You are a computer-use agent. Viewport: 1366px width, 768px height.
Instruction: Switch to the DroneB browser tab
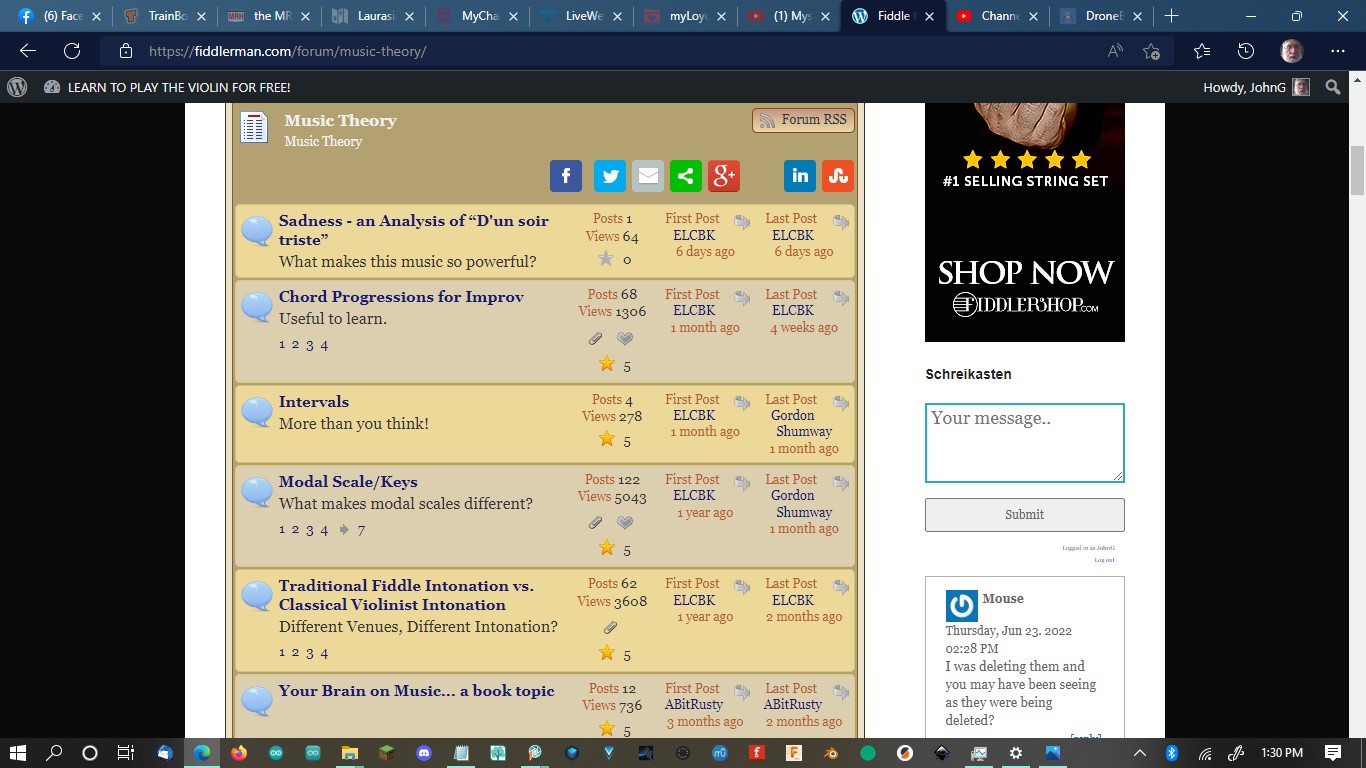1101,16
